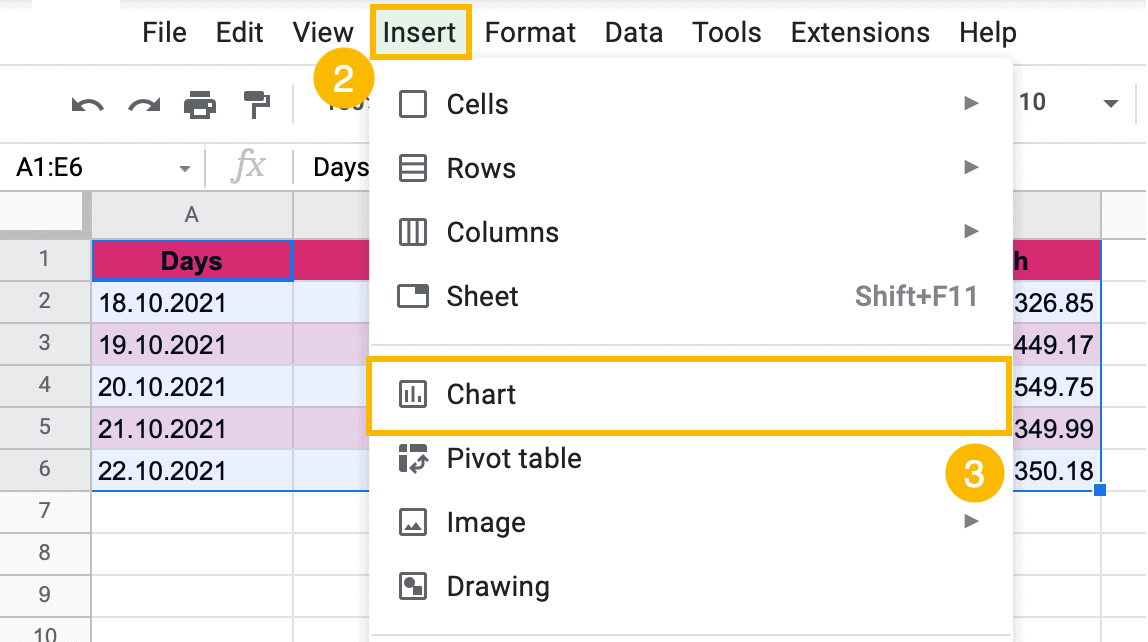Click the Undo icon
Viewport: 1148px width, 642px height.
(89, 104)
